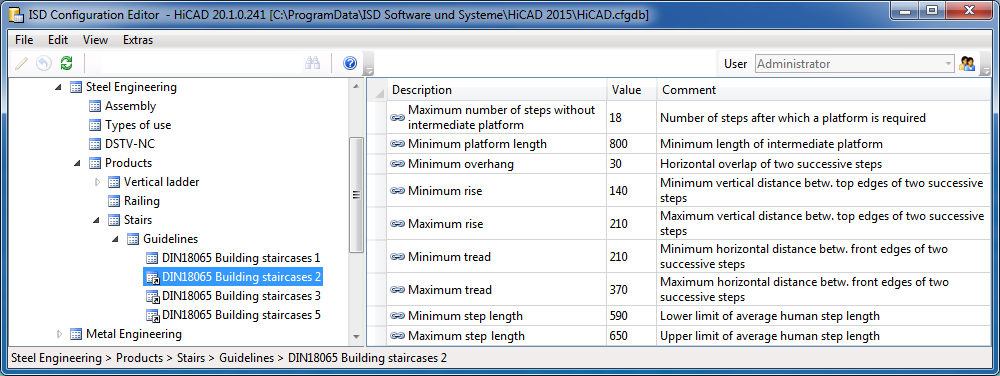The width and height of the screenshot is (1000, 376).
Task: Open the User dropdown showing Administrator
Action: point(855,64)
